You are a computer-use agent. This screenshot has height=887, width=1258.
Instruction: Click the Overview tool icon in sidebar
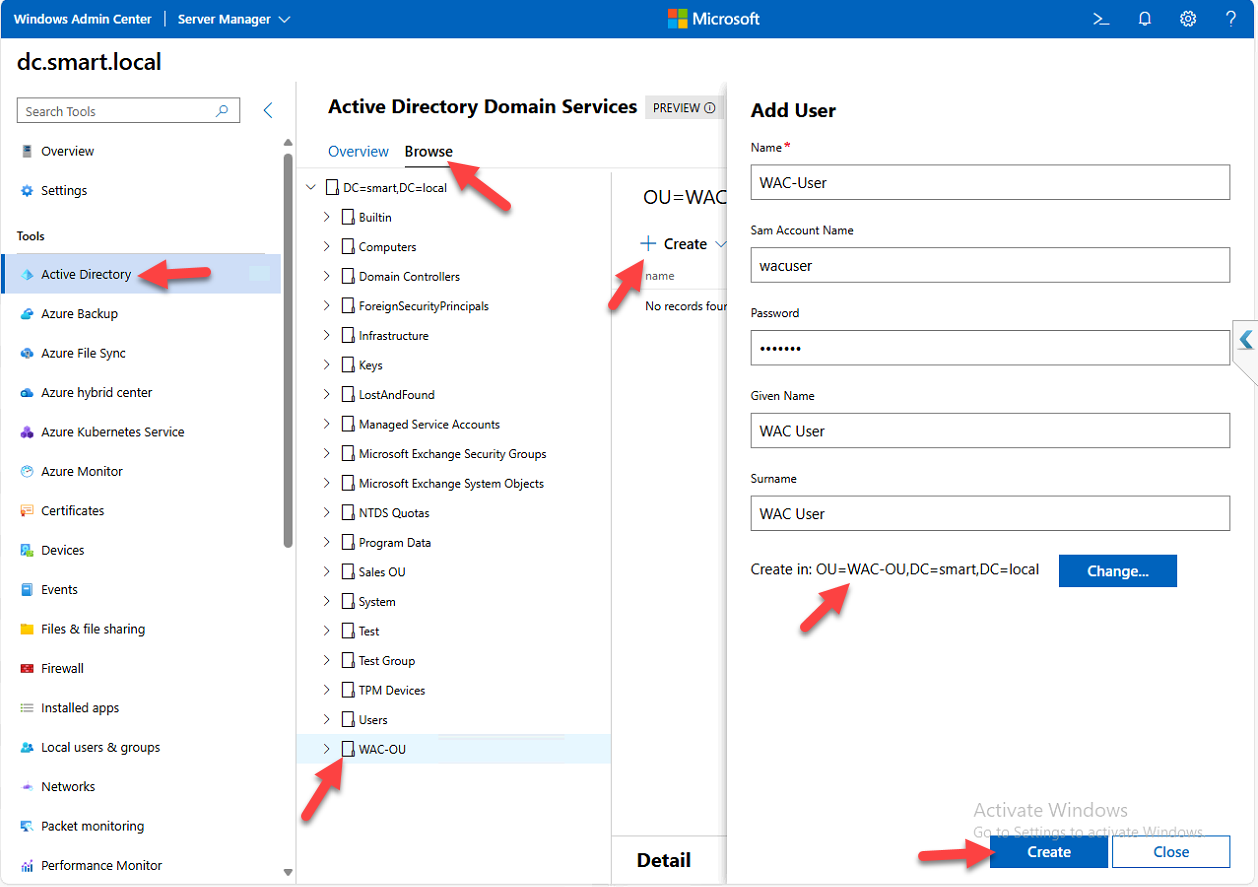click(27, 151)
